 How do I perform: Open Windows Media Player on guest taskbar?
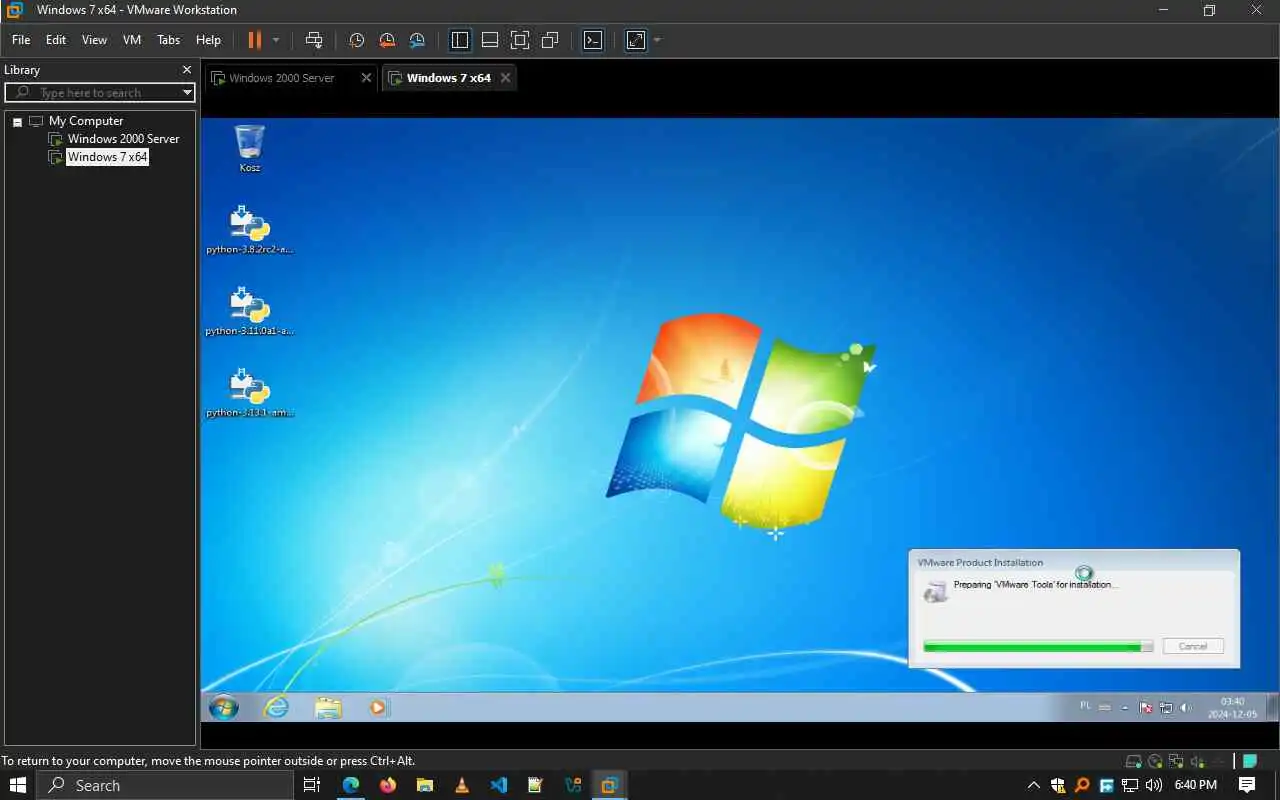(378, 707)
